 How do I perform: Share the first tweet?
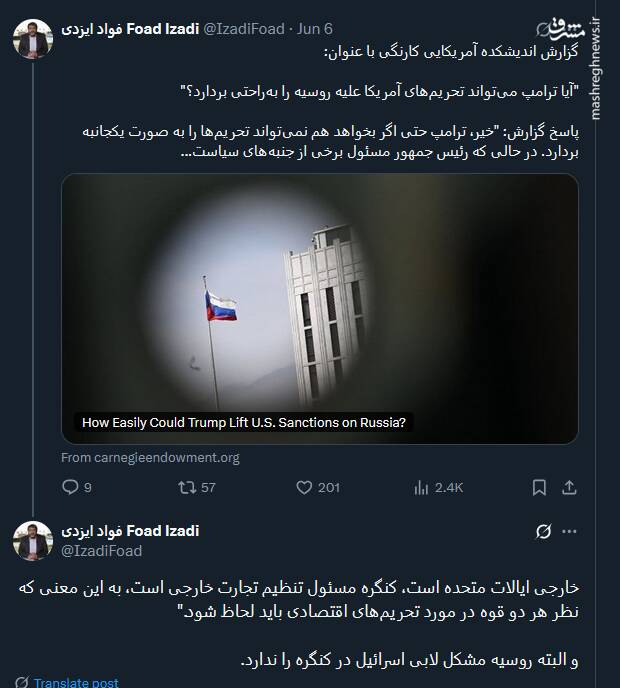(569, 487)
